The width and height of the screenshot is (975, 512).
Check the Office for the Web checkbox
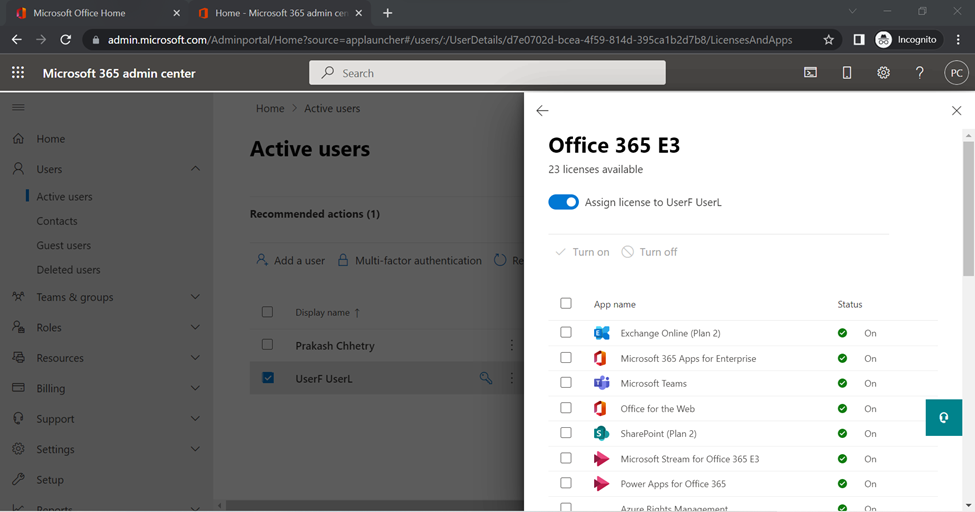pyautogui.click(x=566, y=407)
